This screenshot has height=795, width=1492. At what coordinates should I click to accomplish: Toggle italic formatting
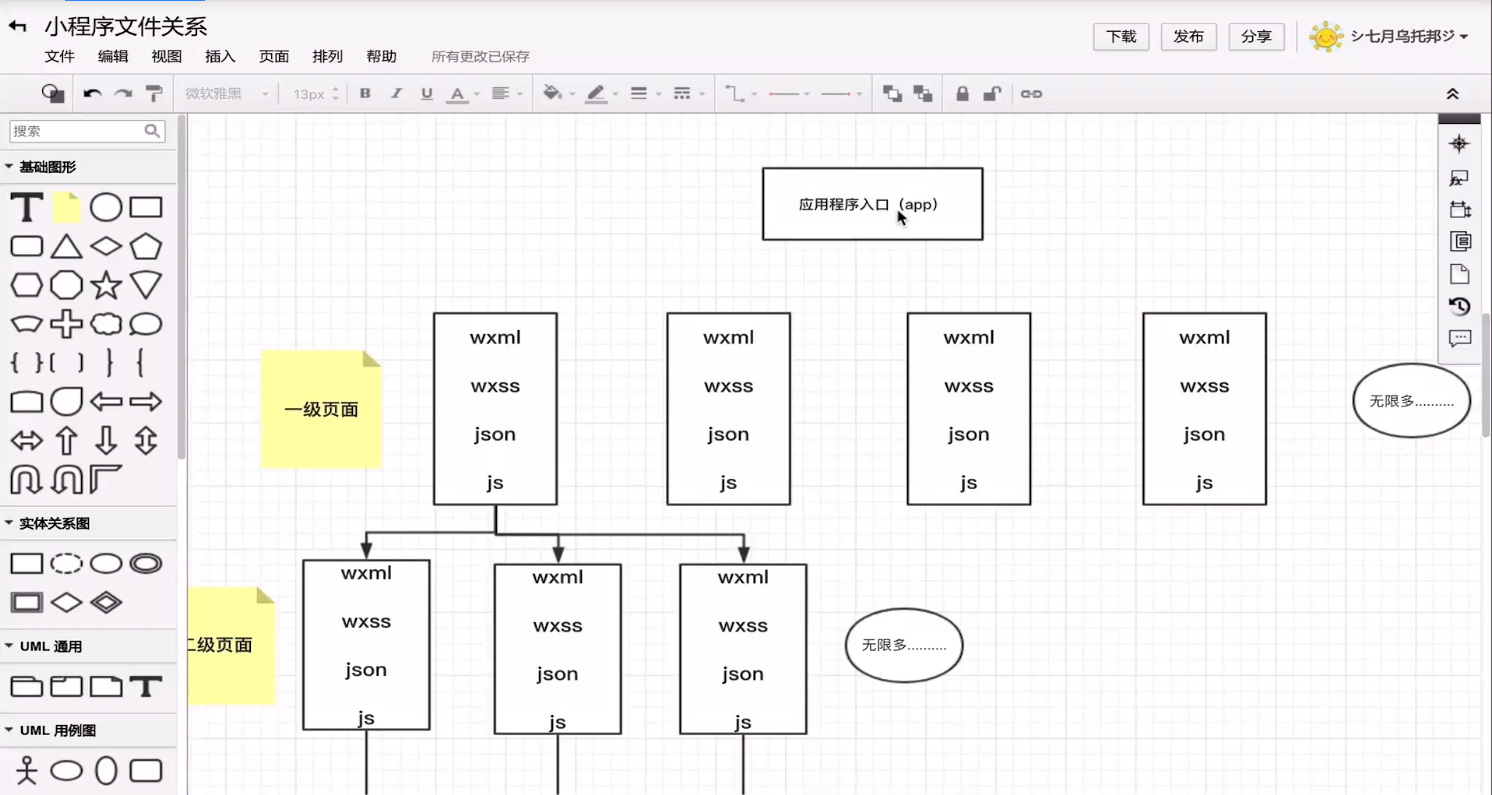click(396, 94)
